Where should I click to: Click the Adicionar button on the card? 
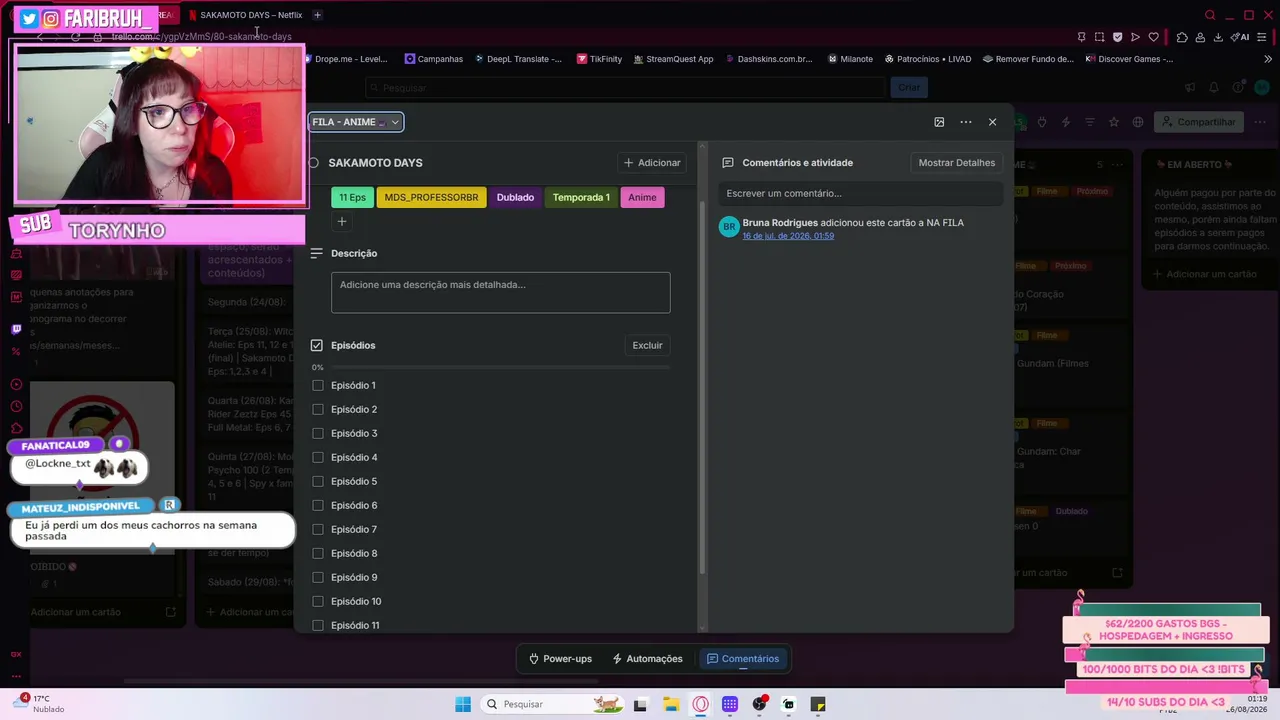point(652,163)
